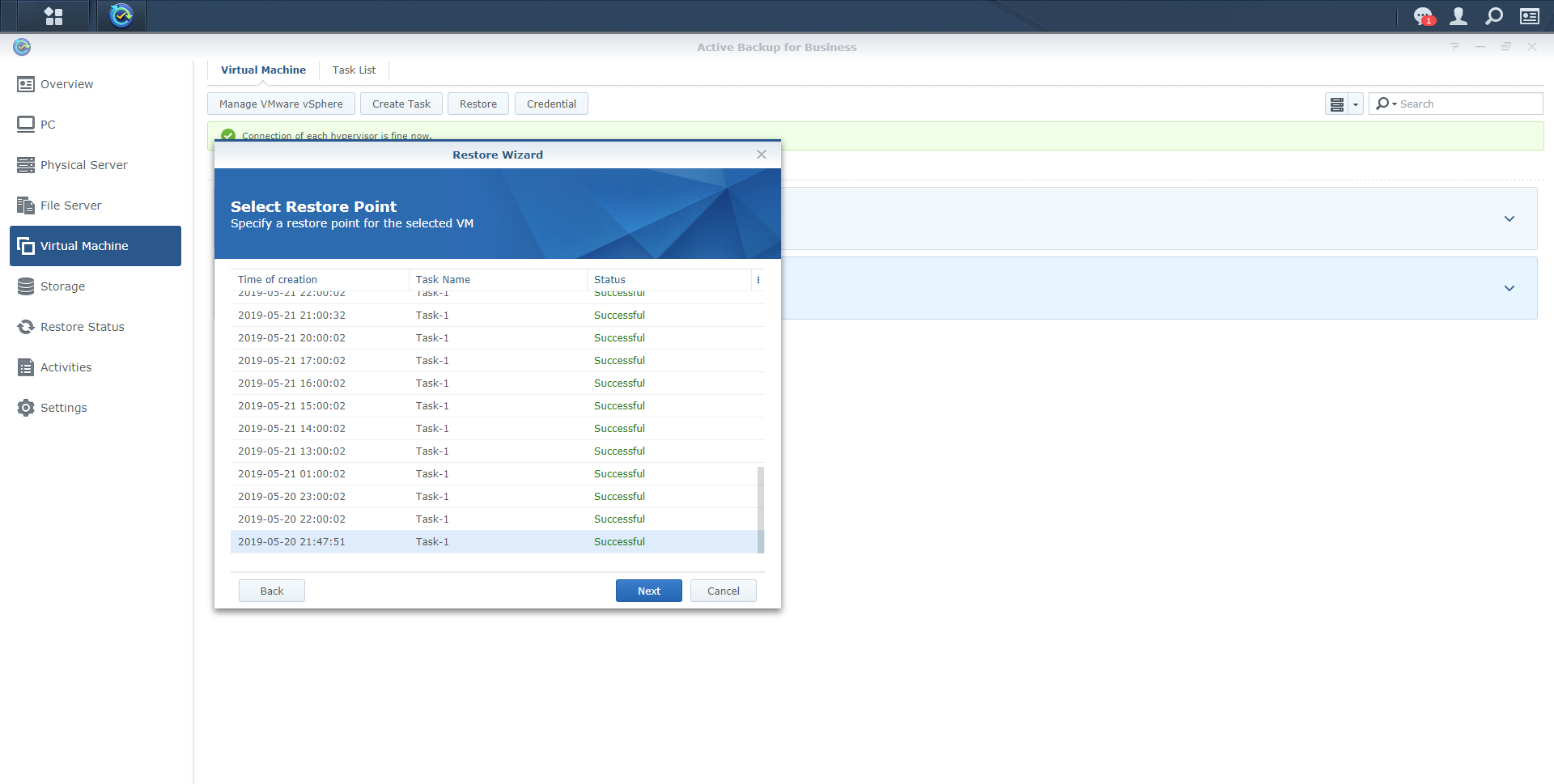Open Settings in sidebar
This screenshot has width=1554, height=784.
(x=96, y=408)
